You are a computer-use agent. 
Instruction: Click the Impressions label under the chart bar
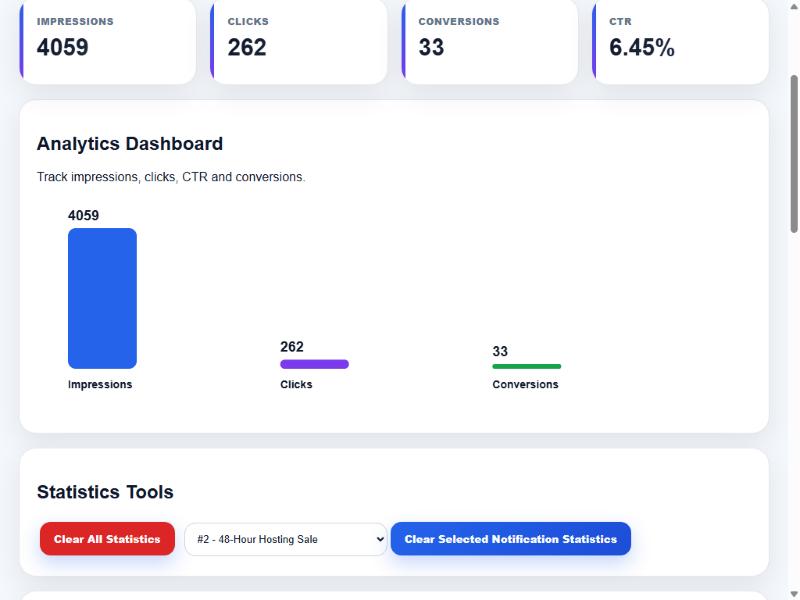tap(100, 384)
